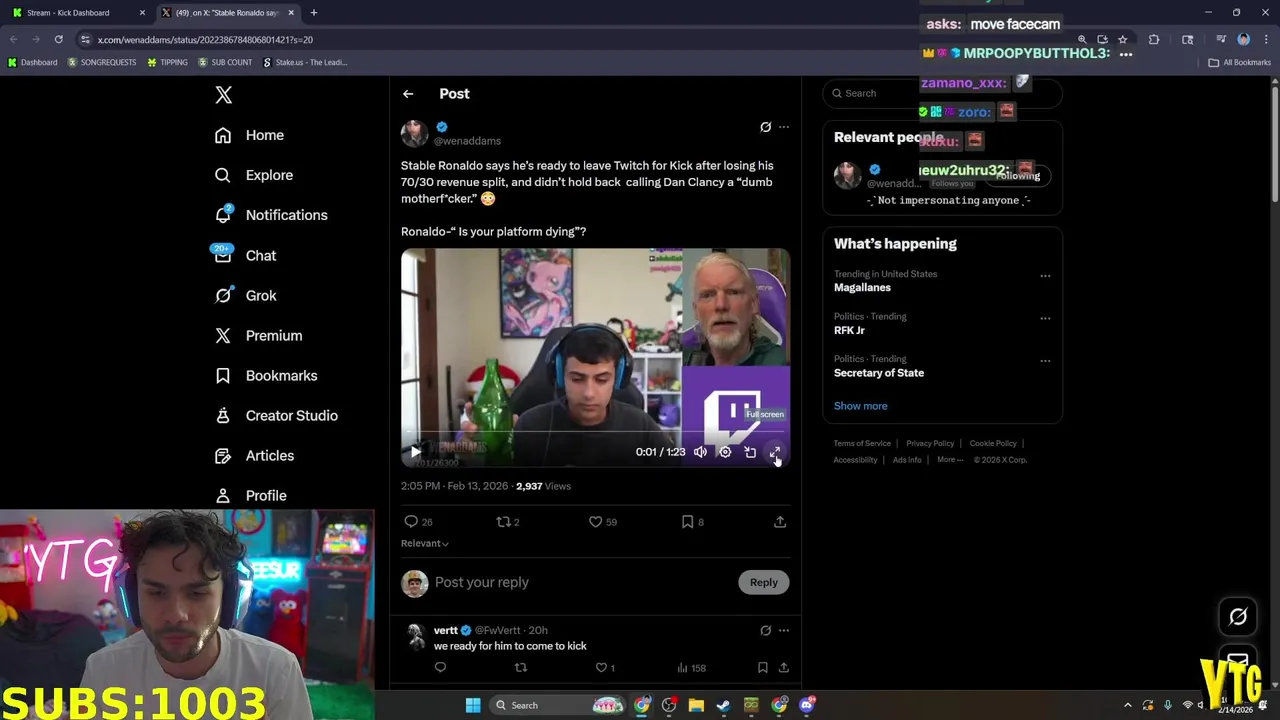Play the video in the post
Viewport: 1280px width, 720px height.
415,452
